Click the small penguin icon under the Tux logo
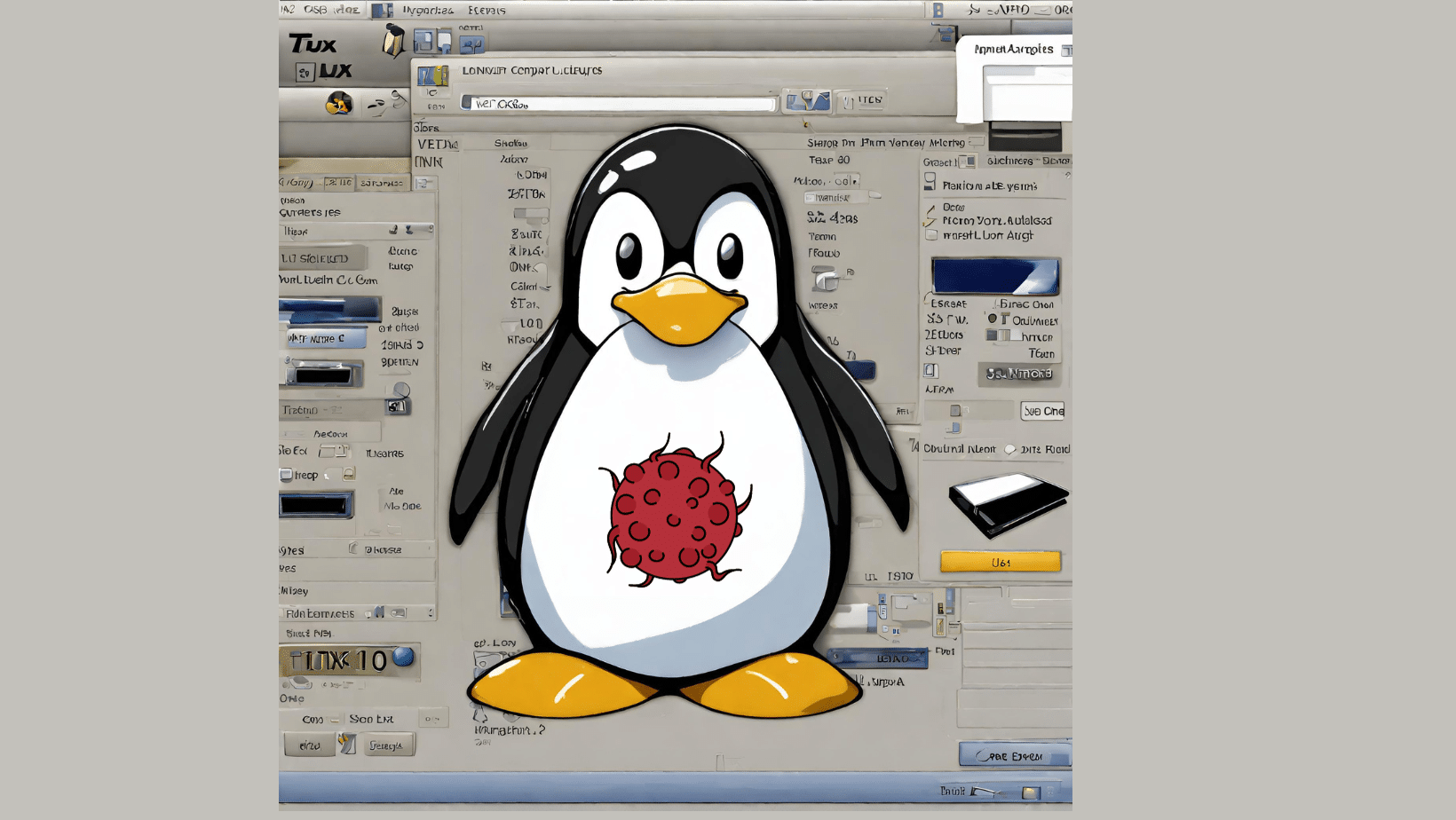Screen dimensions: 1456x820 338,104
